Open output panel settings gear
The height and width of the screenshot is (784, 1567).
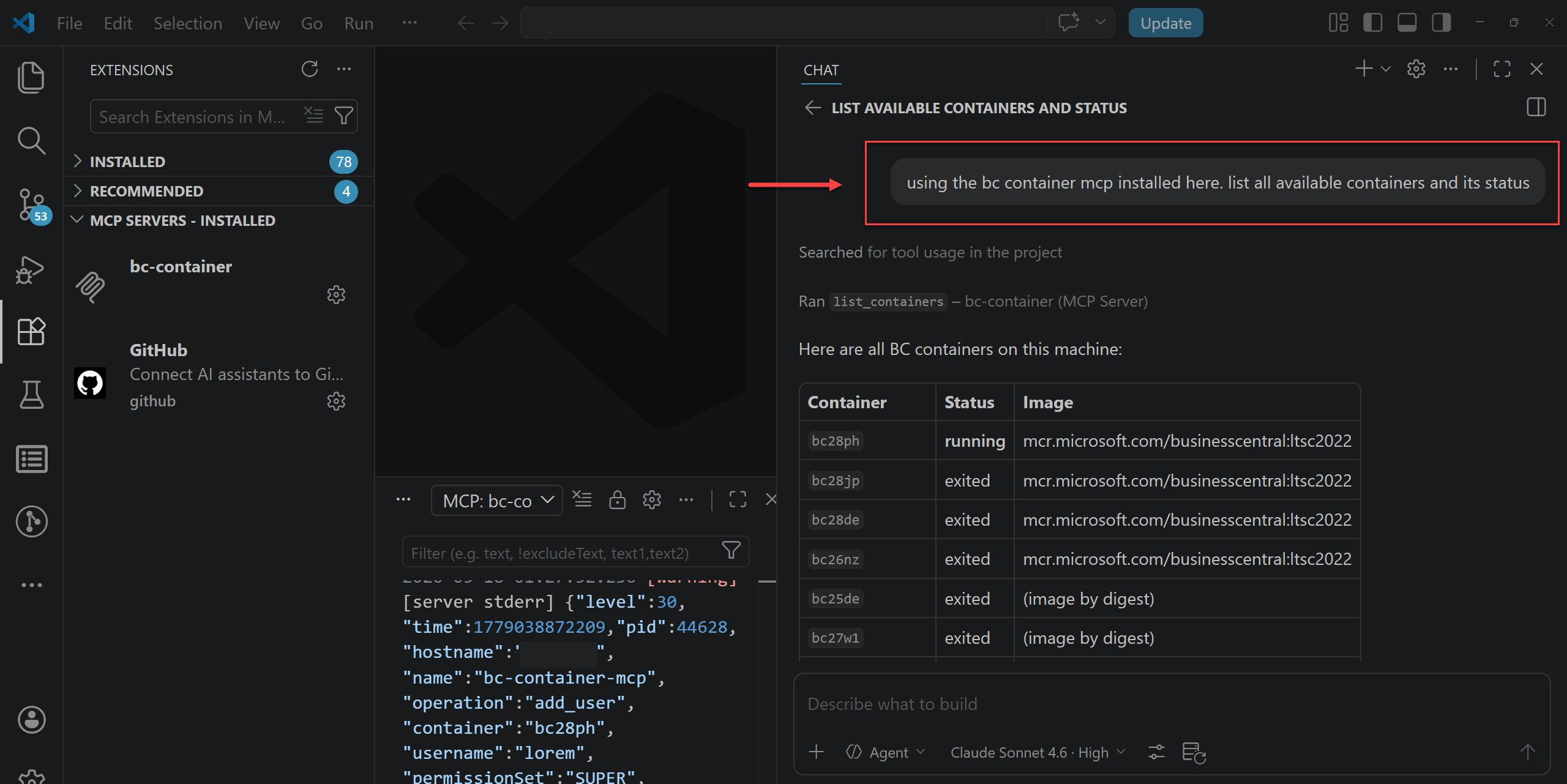click(652, 499)
